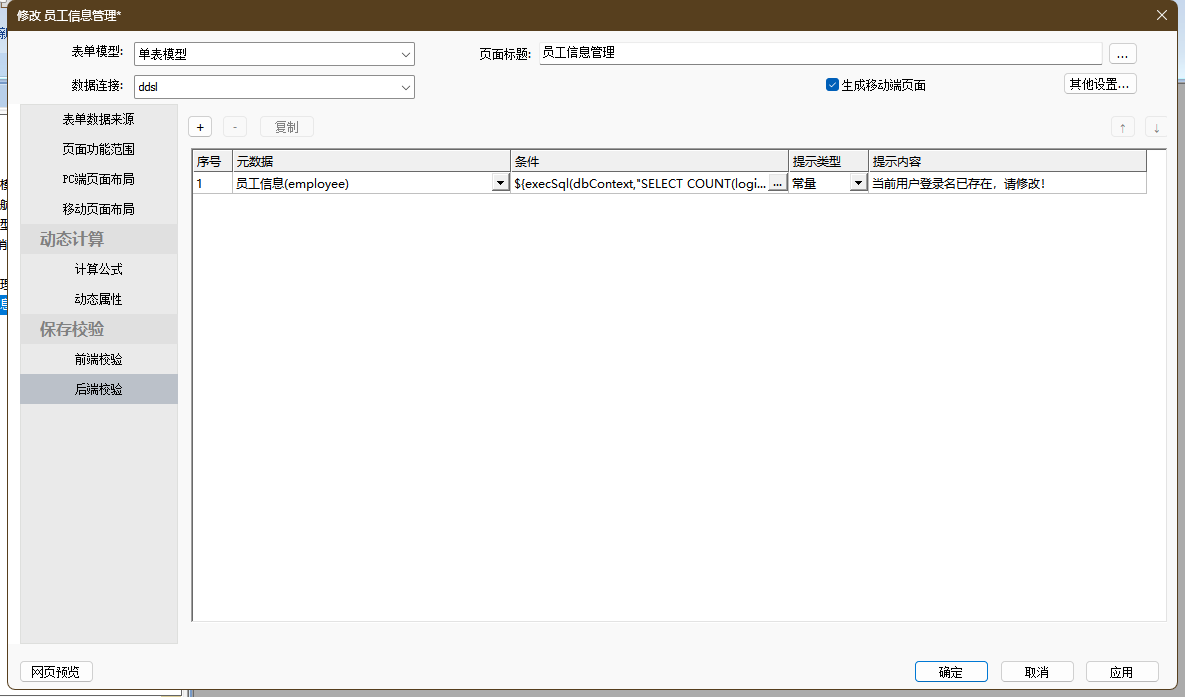This screenshot has height=697, width=1185.
Task: Move row down with red arrow
Action: pyautogui.click(x=1156, y=127)
